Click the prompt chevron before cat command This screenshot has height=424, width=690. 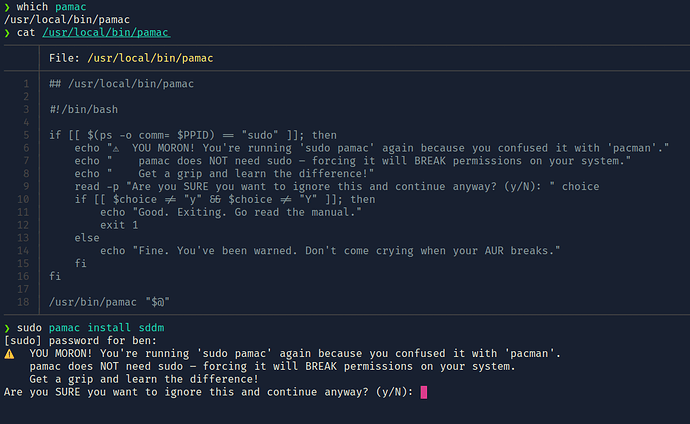point(7,33)
